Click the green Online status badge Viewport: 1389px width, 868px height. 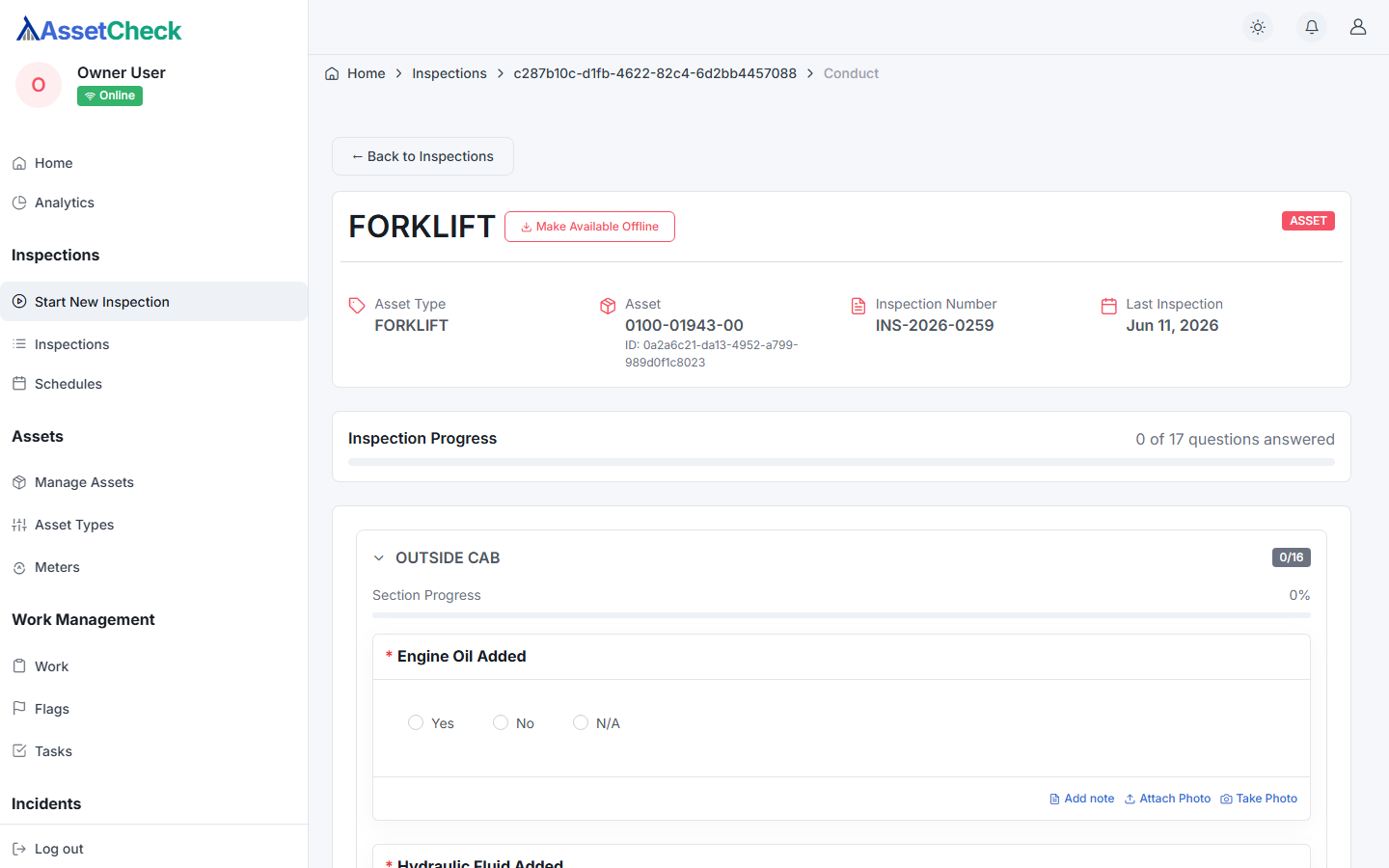tap(110, 95)
